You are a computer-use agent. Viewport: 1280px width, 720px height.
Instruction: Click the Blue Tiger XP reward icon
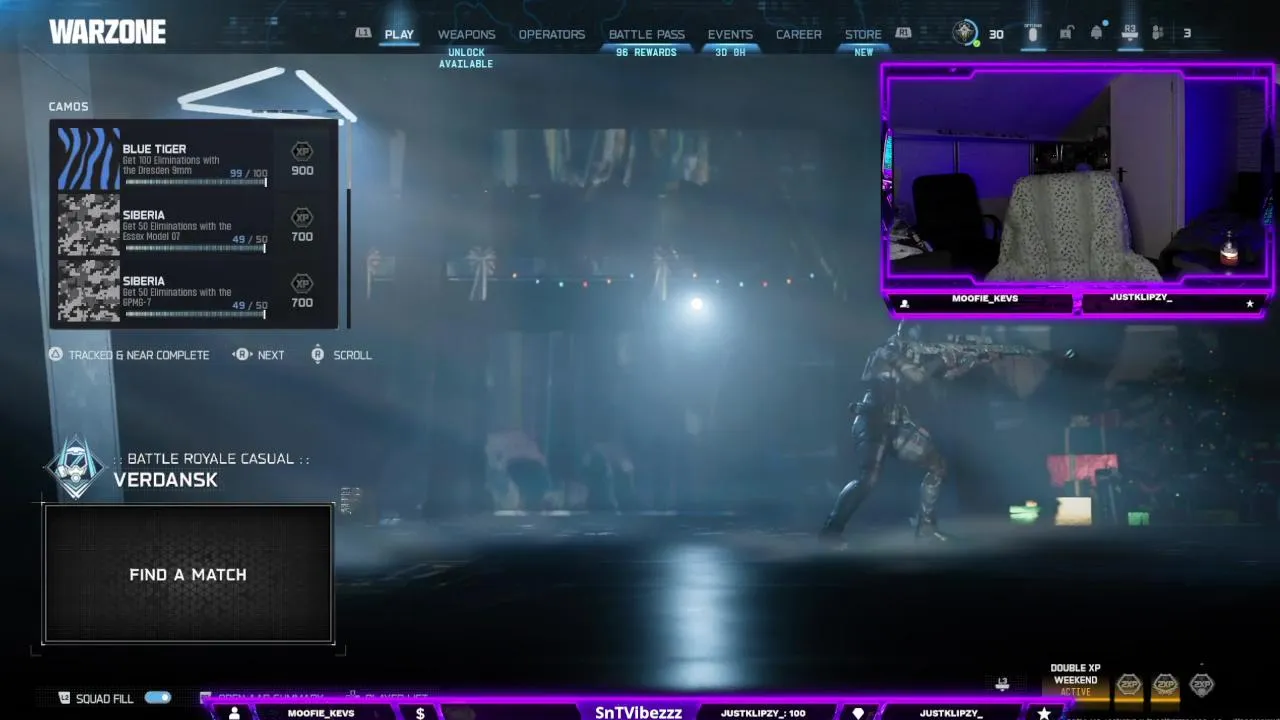pos(302,152)
